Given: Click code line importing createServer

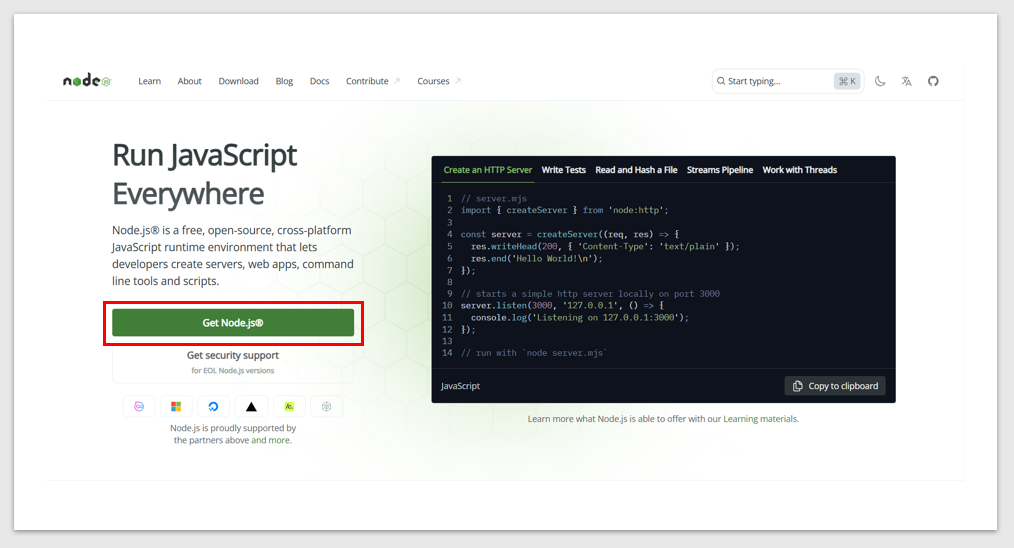Looking at the screenshot, I should (x=565, y=210).
